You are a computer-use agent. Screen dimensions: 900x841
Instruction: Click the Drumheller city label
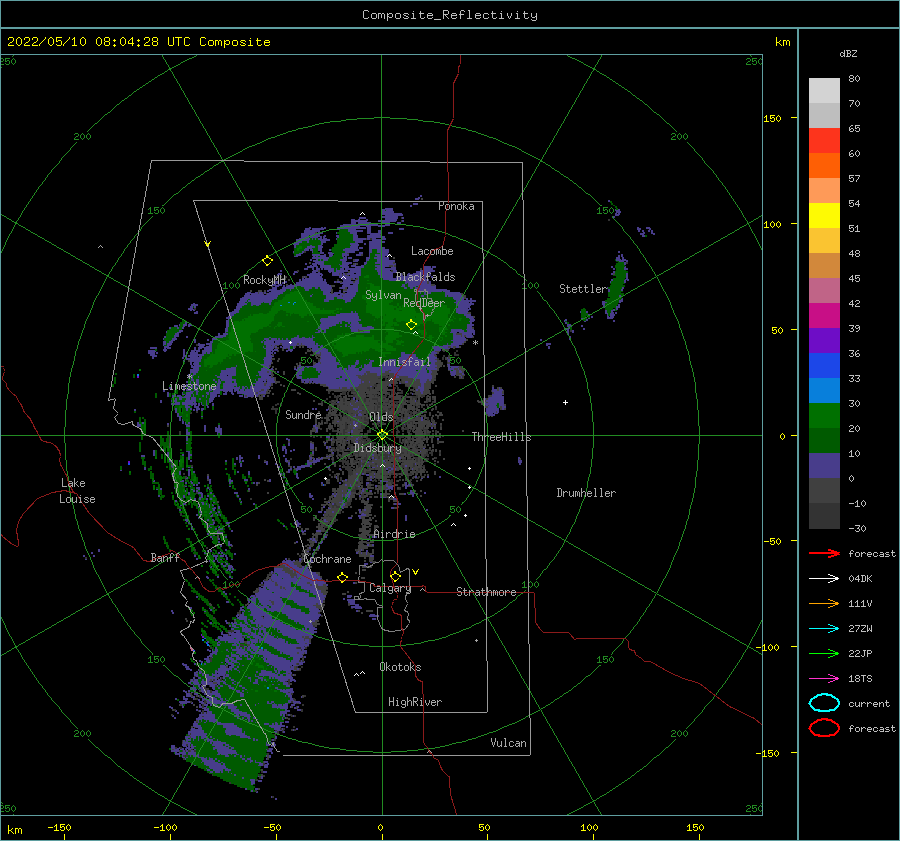click(586, 493)
